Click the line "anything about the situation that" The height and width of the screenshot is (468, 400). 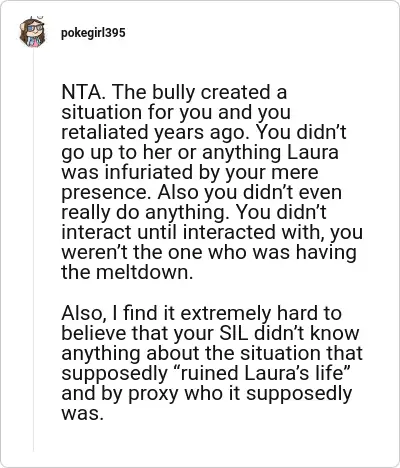point(212,353)
